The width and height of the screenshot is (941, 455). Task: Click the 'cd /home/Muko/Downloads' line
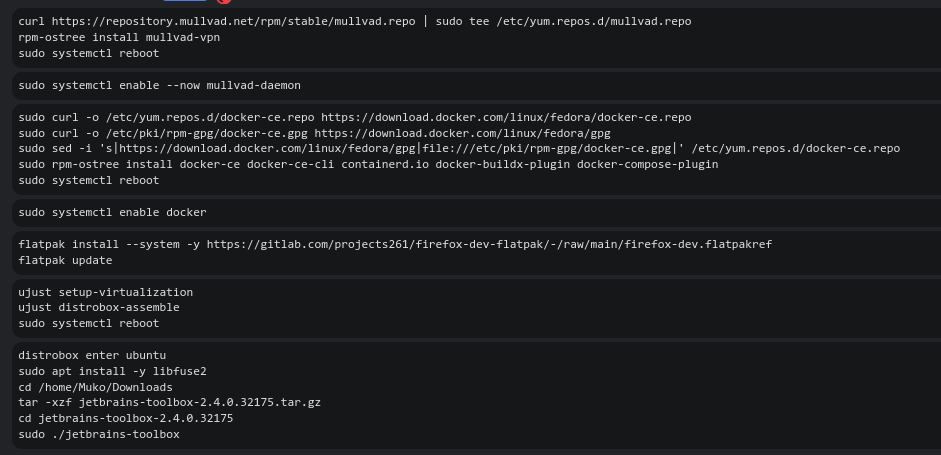pyautogui.click(x=95, y=387)
